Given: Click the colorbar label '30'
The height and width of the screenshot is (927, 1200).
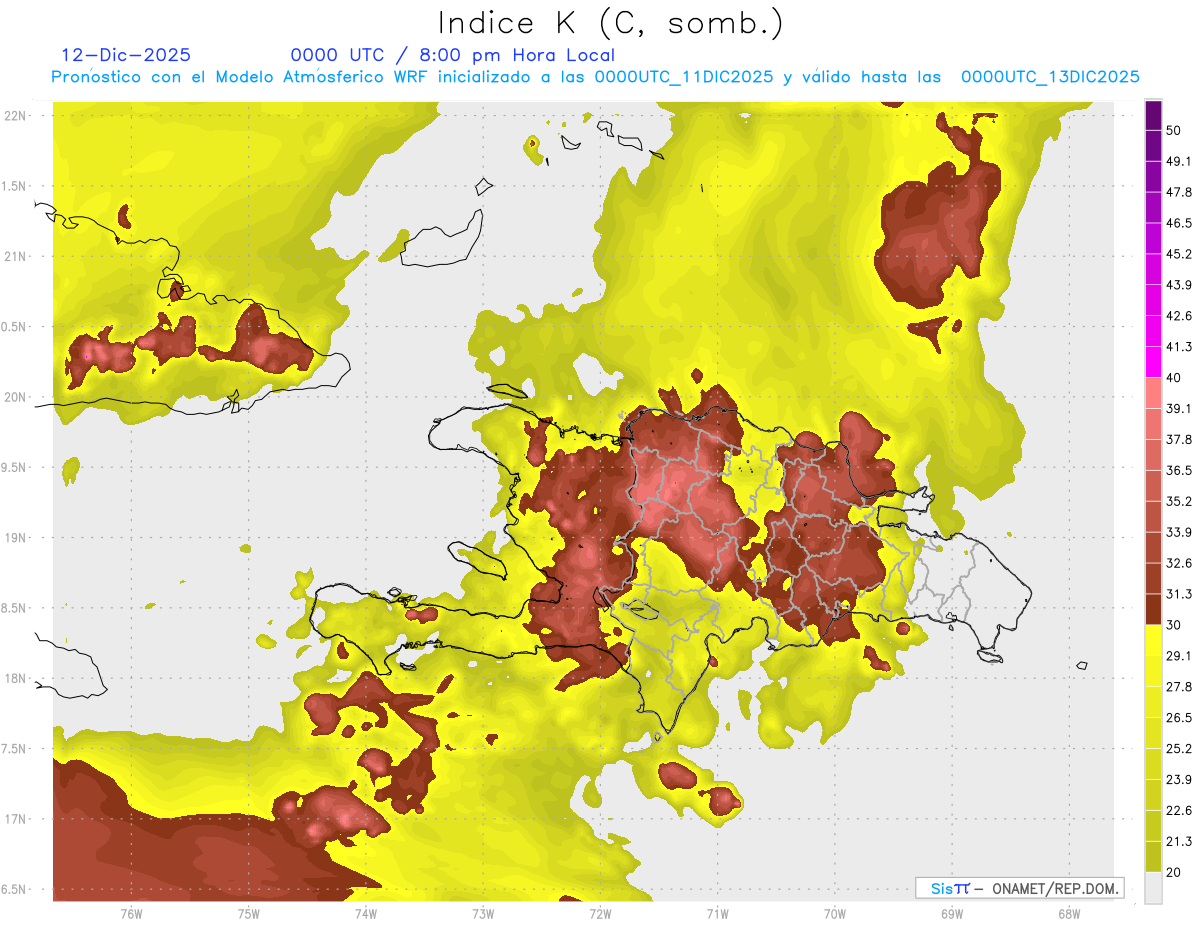Looking at the screenshot, I should click(x=1173, y=625).
